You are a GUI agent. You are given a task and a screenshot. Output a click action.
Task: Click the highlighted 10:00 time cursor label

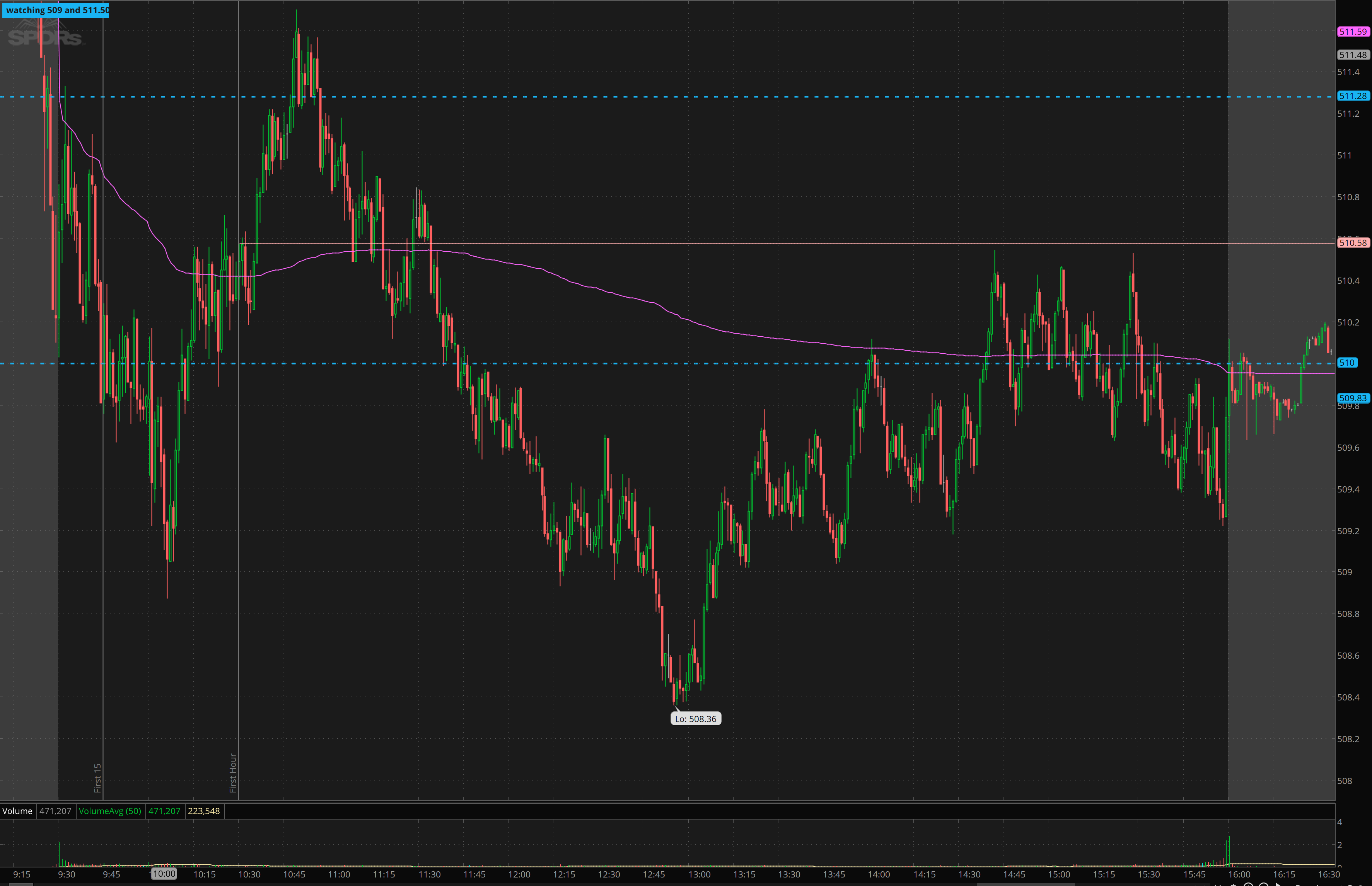coord(164,874)
